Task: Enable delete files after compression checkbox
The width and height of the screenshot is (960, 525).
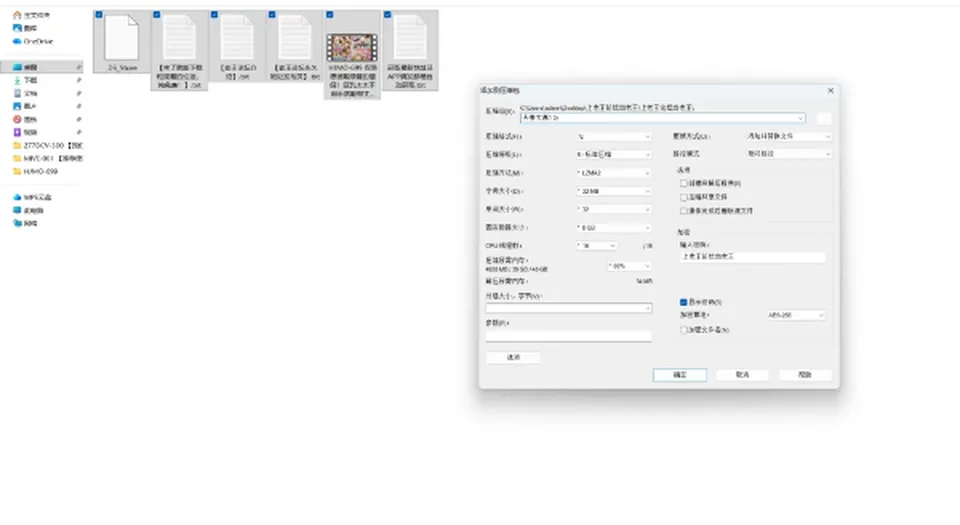Action: tap(683, 210)
